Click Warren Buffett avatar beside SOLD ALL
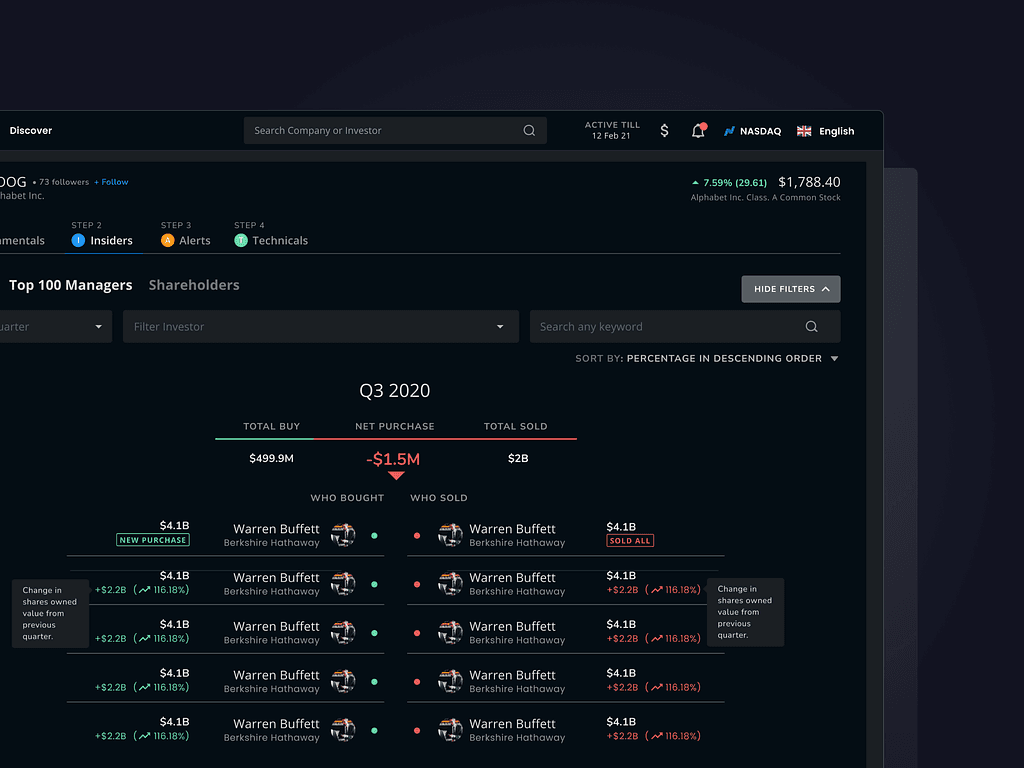This screenshot has height=768, width=1024. 450,535
